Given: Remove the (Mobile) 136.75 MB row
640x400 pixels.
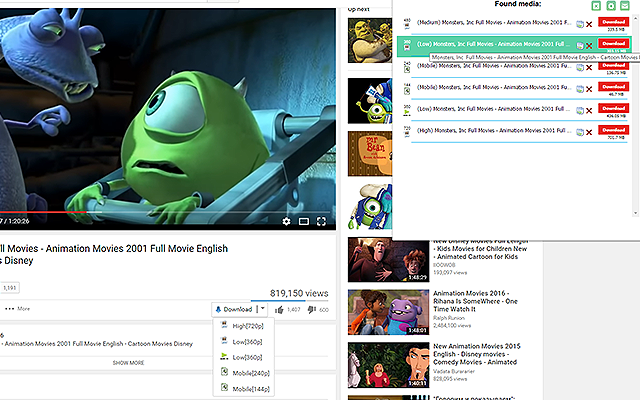Looking at the screenshot, I should 589,68.
